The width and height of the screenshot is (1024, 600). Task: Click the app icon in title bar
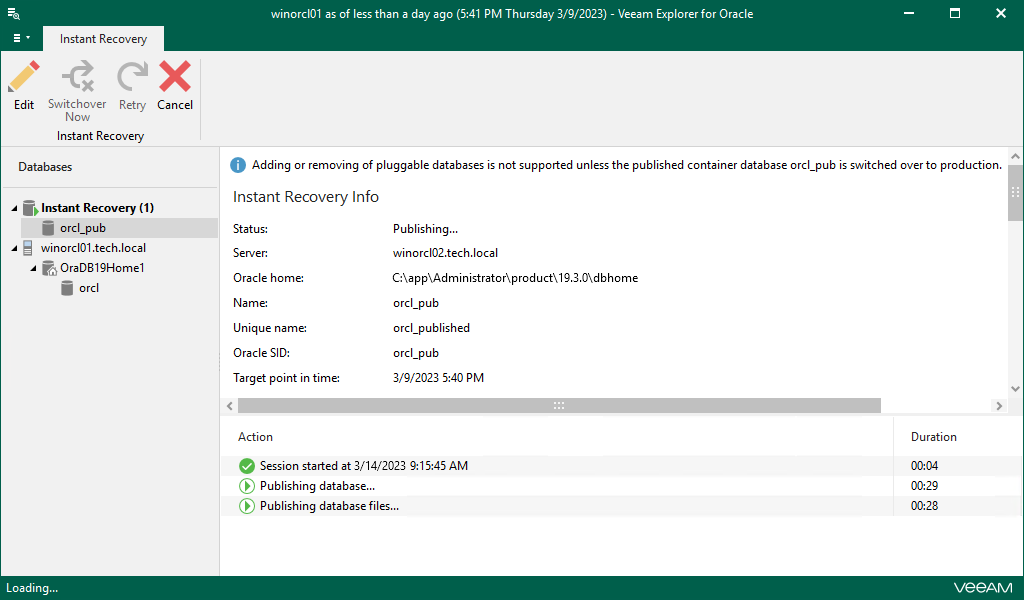[13, 14]
